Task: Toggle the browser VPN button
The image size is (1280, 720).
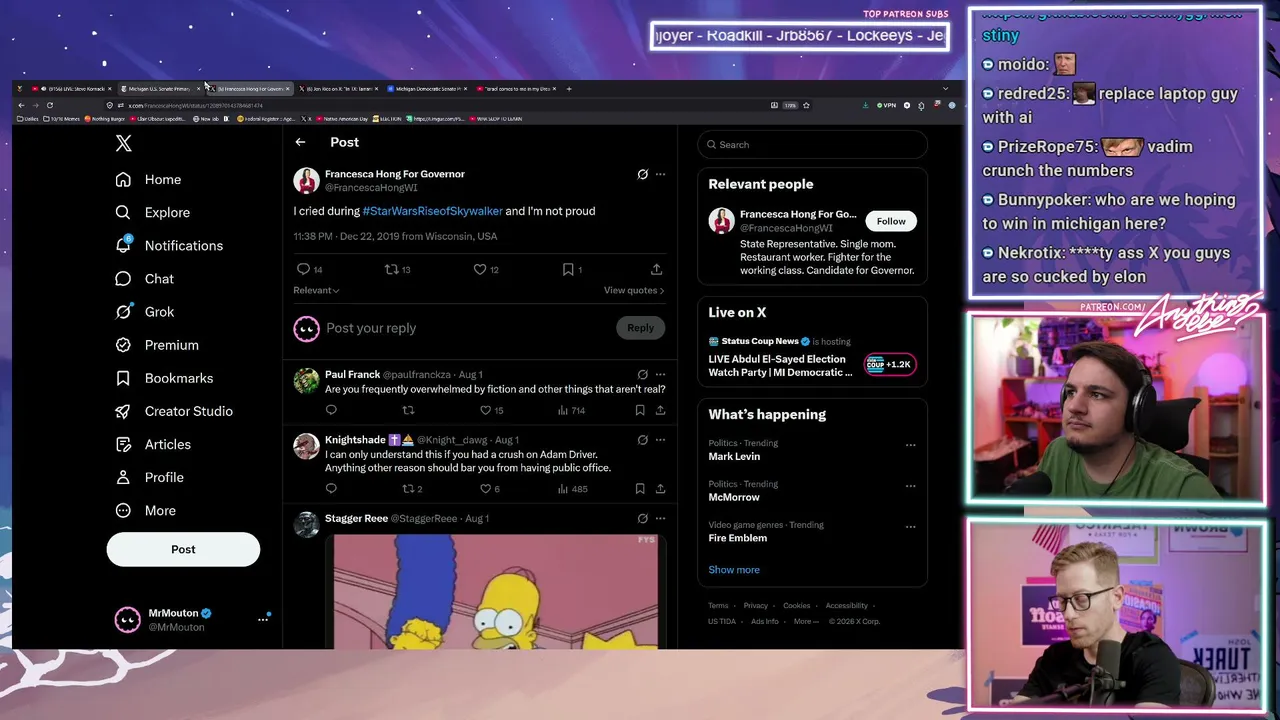Action: tap(886, 105)
